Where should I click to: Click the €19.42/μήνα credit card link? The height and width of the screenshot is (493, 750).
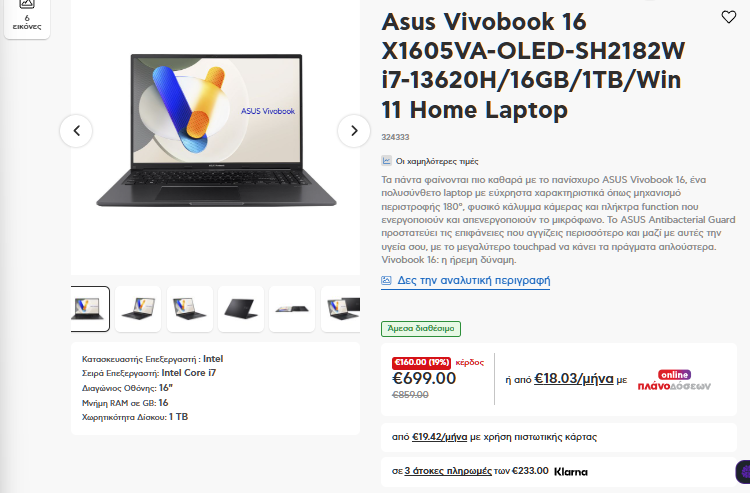click(440, 437)
